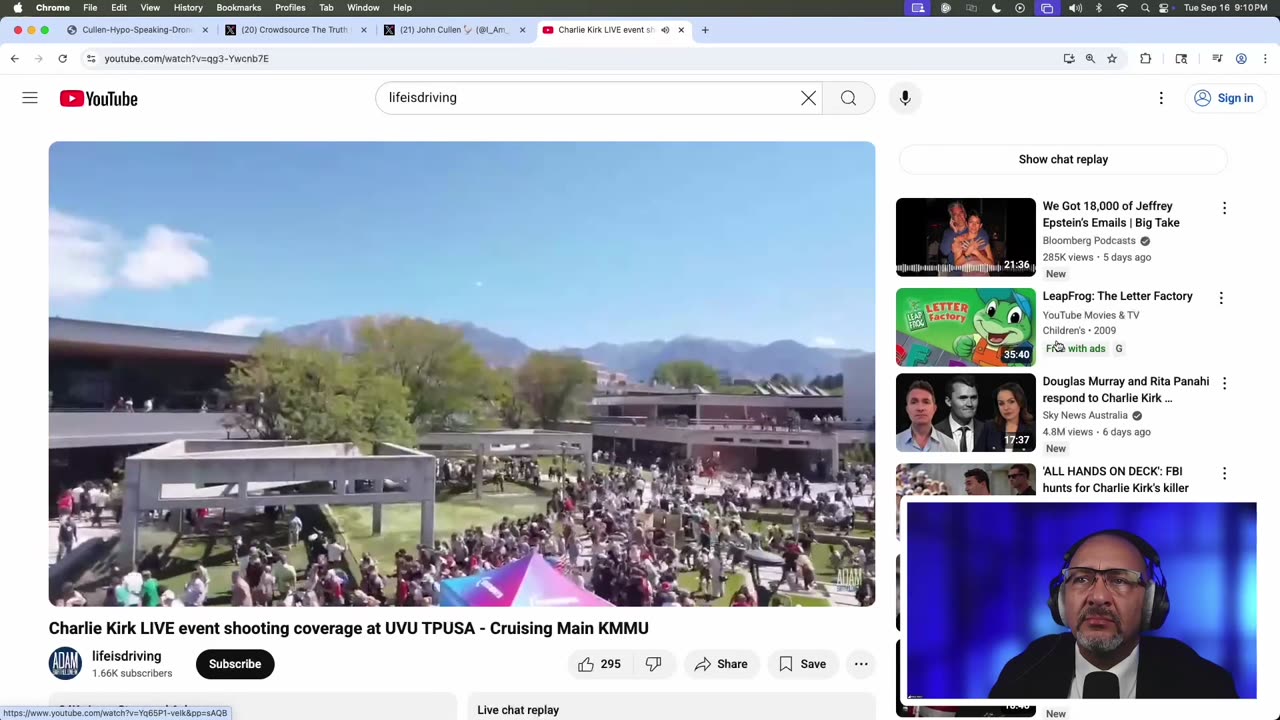This screenshot has width=1280, height=720.
Task: Click the Bloomberg Podcasts channel name
Action: tap(1089, 241)
